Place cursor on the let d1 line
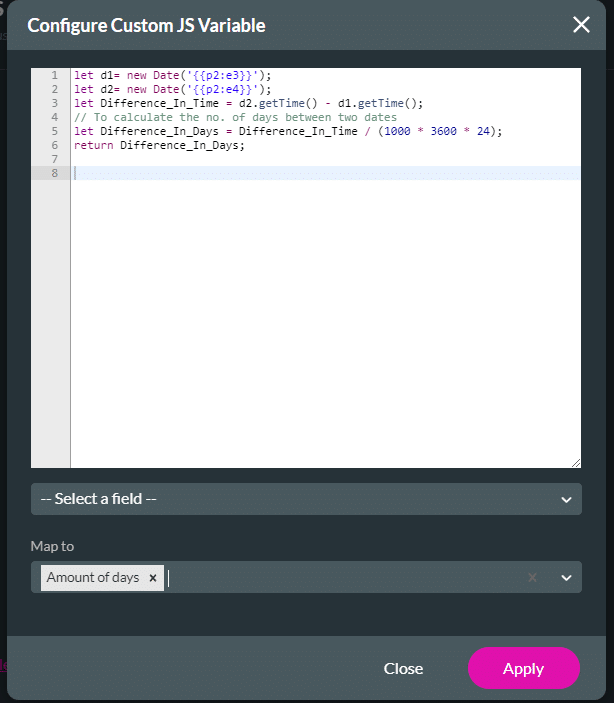Viewport: 614px width, 703px height. coord(172,75)
